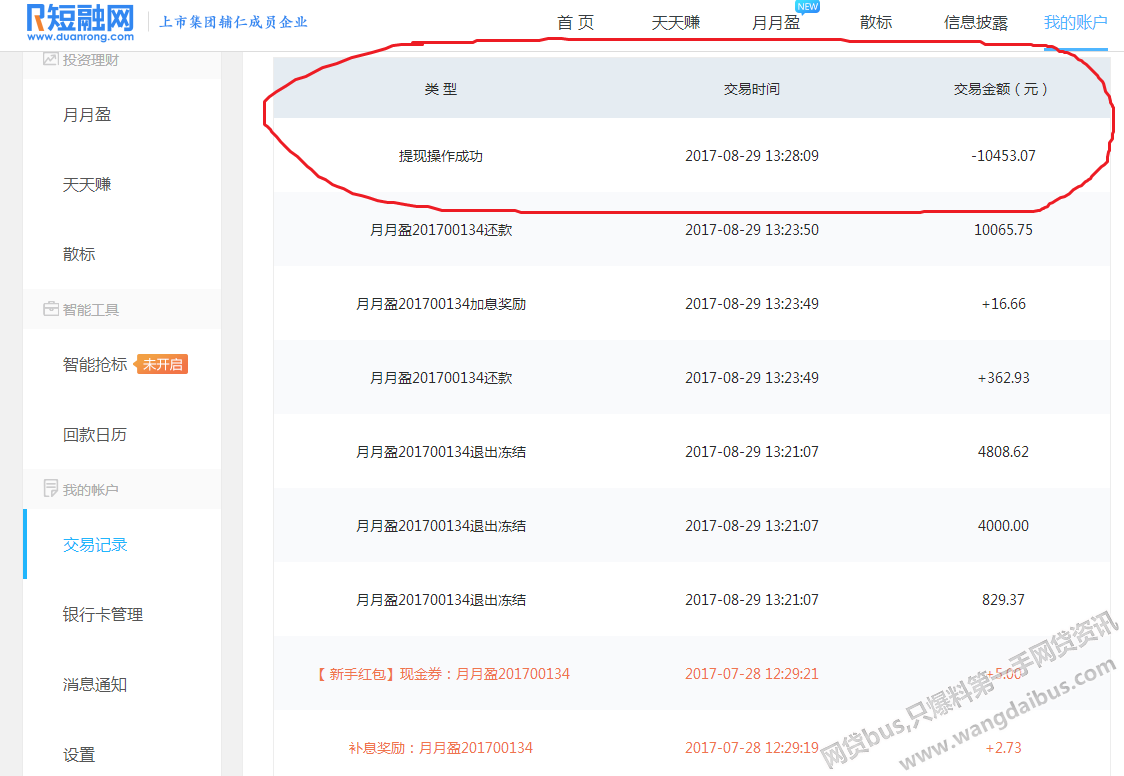Click the 我的帐户 document icon

click(50, 489)
